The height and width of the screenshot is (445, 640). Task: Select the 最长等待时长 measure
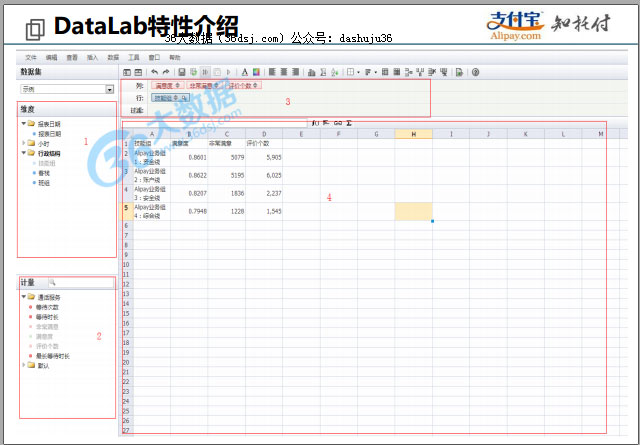point(53,356)
